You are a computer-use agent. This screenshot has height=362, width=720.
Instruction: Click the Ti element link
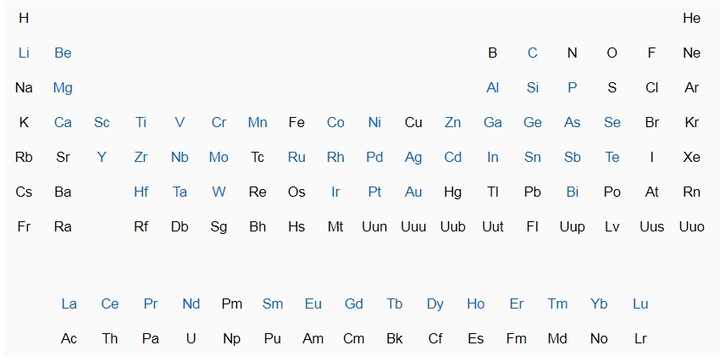[x=141, y=122]
